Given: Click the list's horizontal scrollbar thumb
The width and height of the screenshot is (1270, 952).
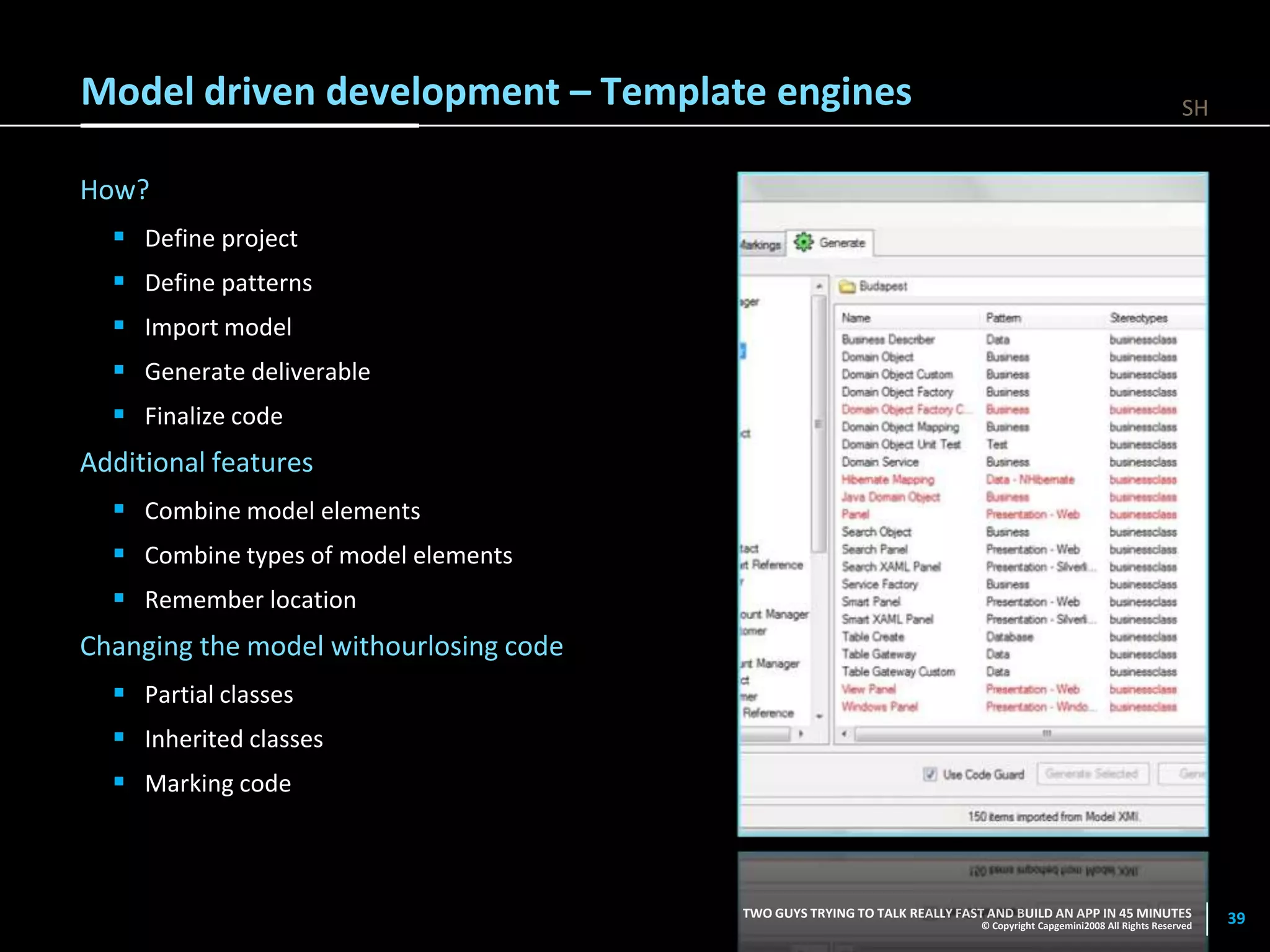Looking at the screenshot, I should pyautogui.click(x=1030, y=734).
